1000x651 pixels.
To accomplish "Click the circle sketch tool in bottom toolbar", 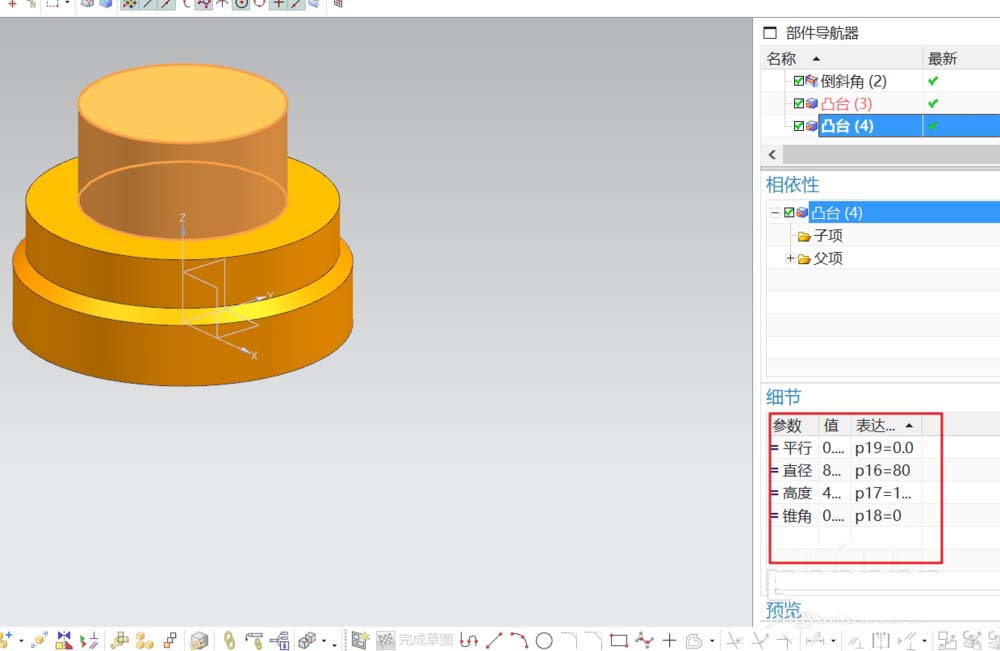I will tap(544, 640).
